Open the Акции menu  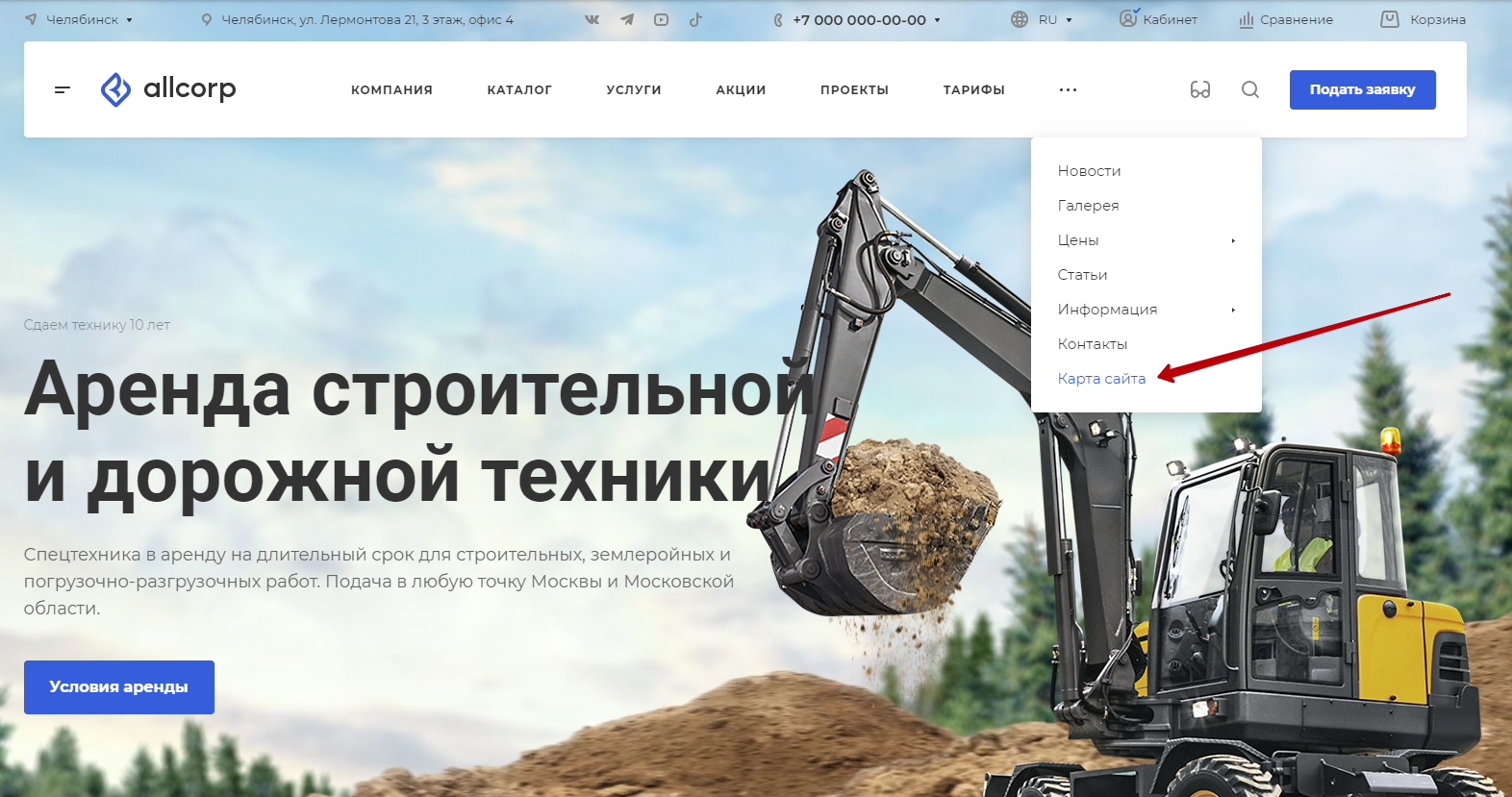741,89
